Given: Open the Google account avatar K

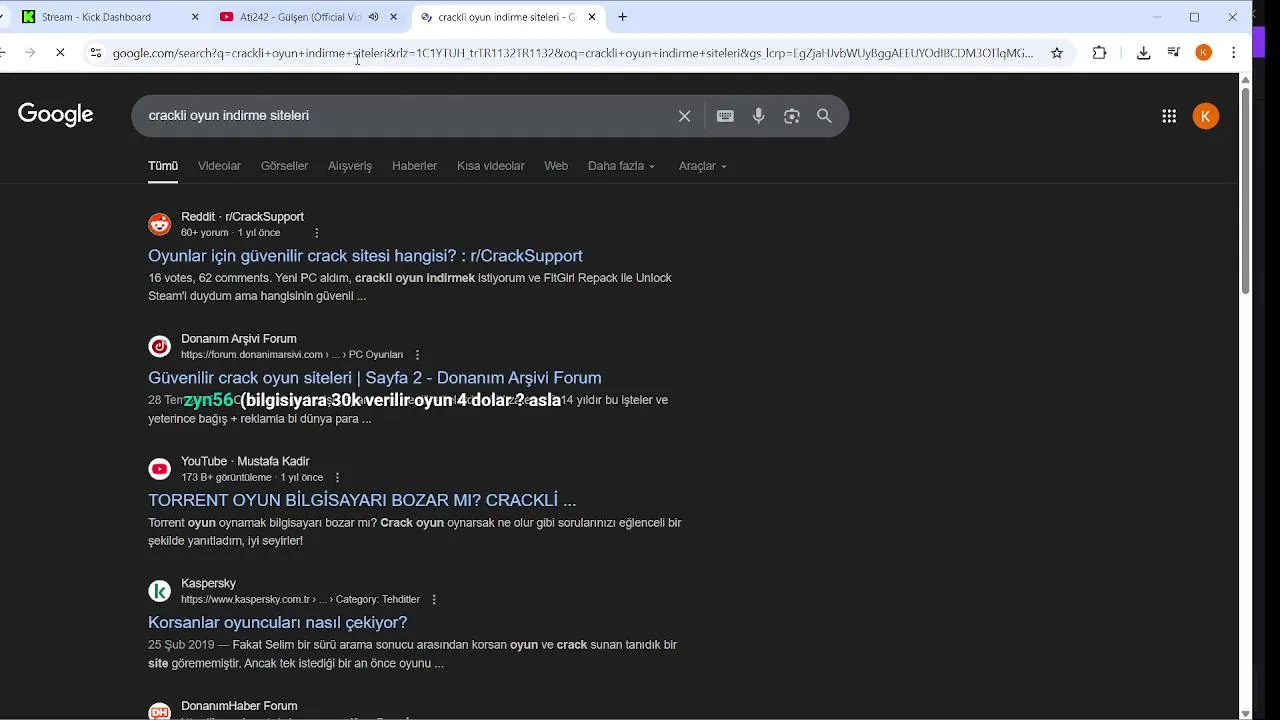Looking at the screenshot, I should click(1206, 116).
